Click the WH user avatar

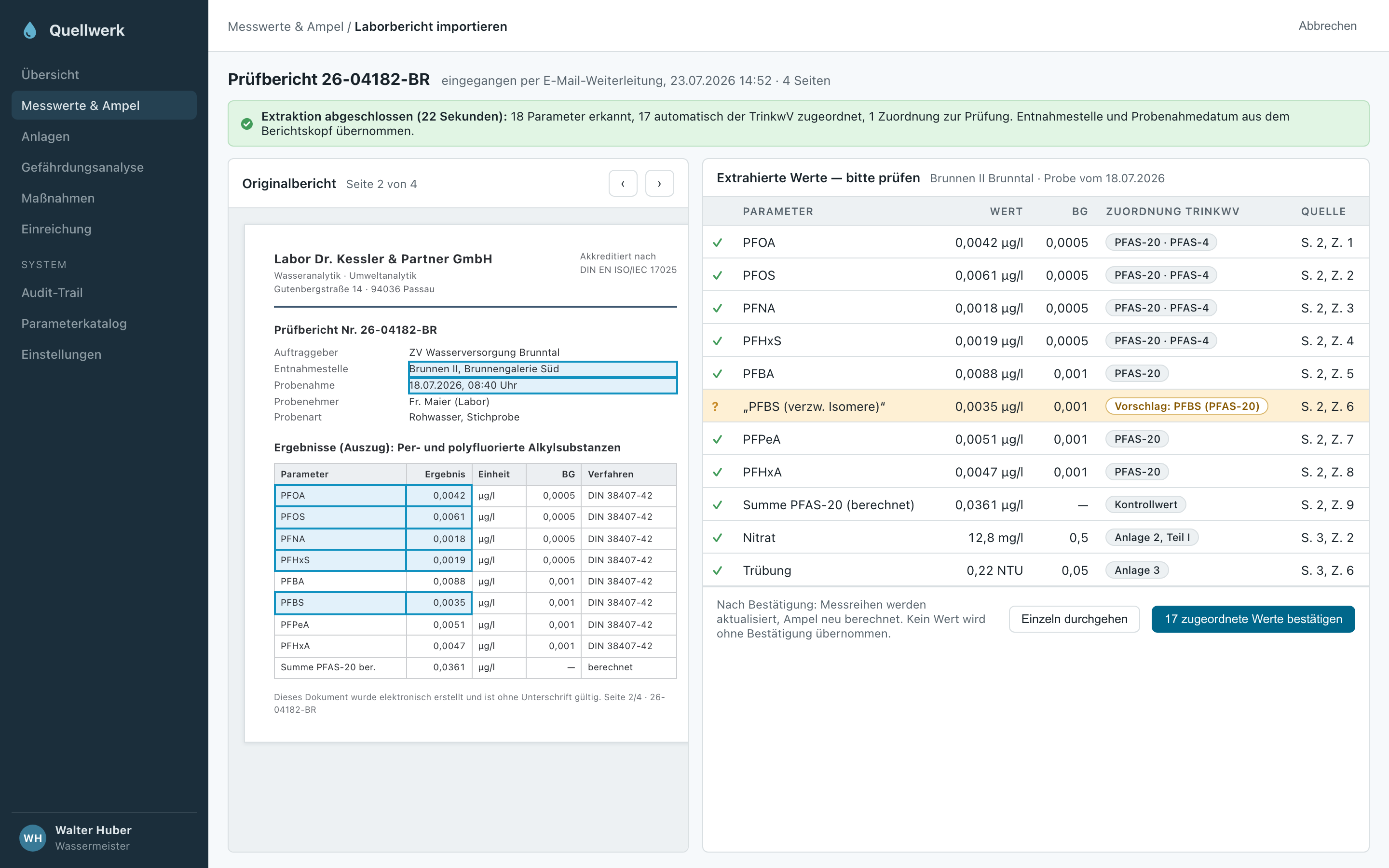tap(33, 838)
